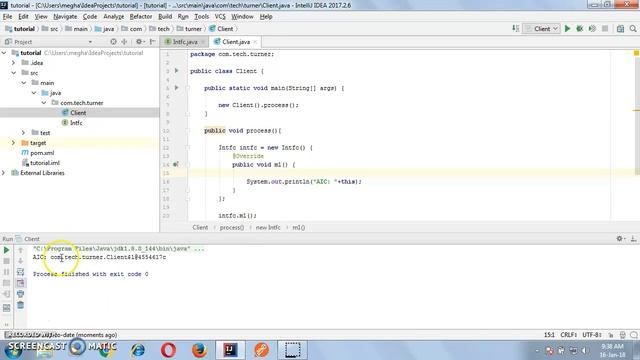Open Project panel gear settings
This screenshot has height=360, width=640.
click(139, 42)
